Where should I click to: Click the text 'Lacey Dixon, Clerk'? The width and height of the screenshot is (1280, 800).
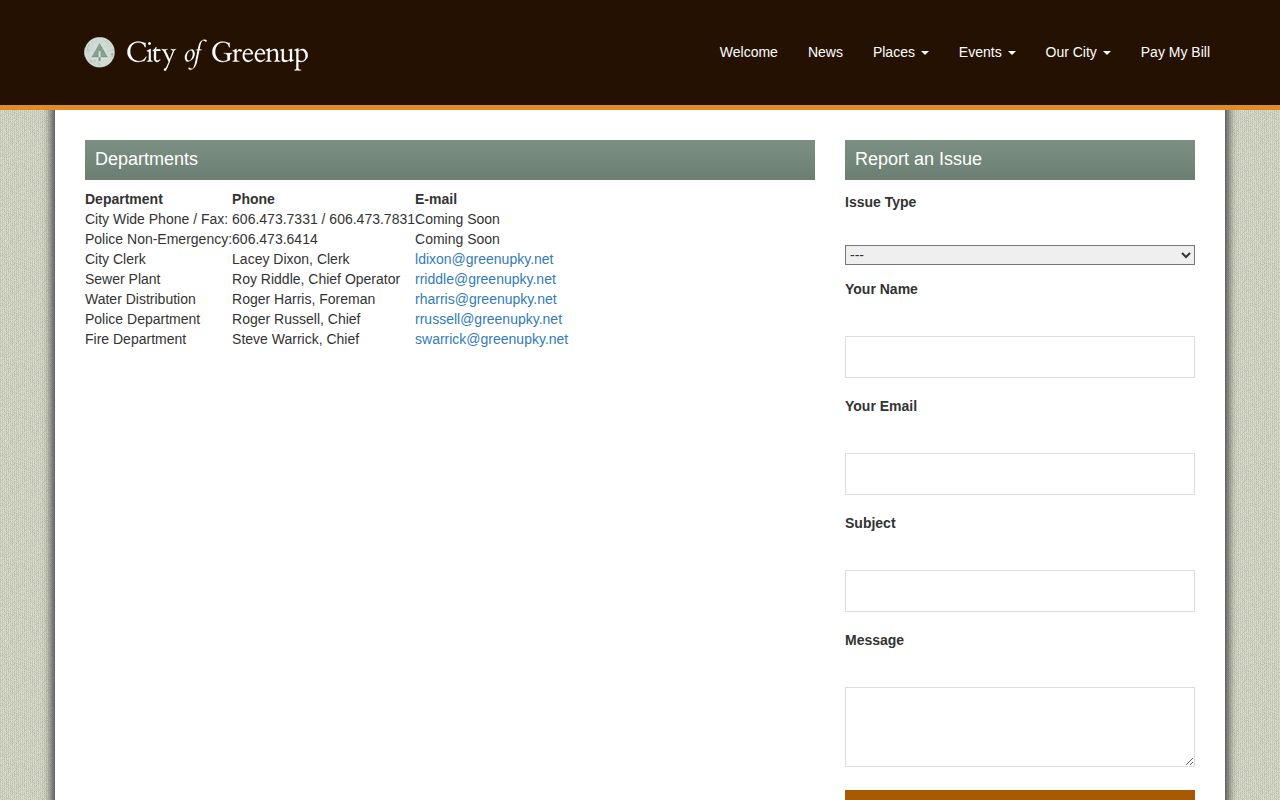291,259
